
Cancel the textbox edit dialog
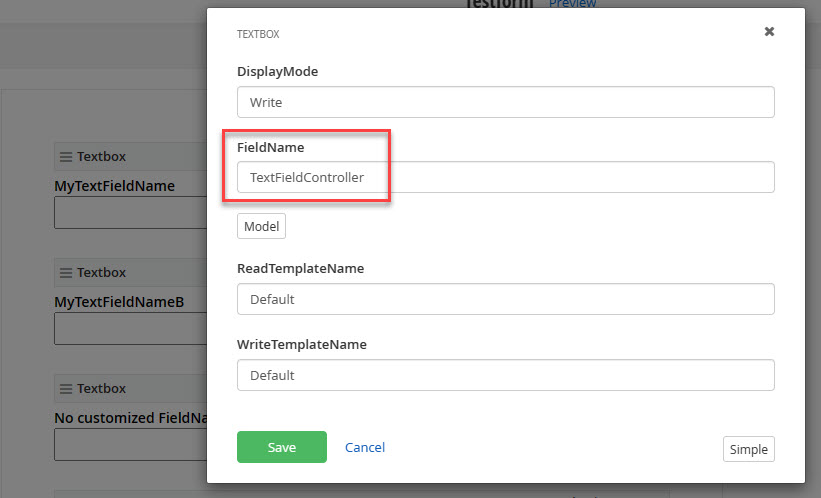click(x=365, y=447)
